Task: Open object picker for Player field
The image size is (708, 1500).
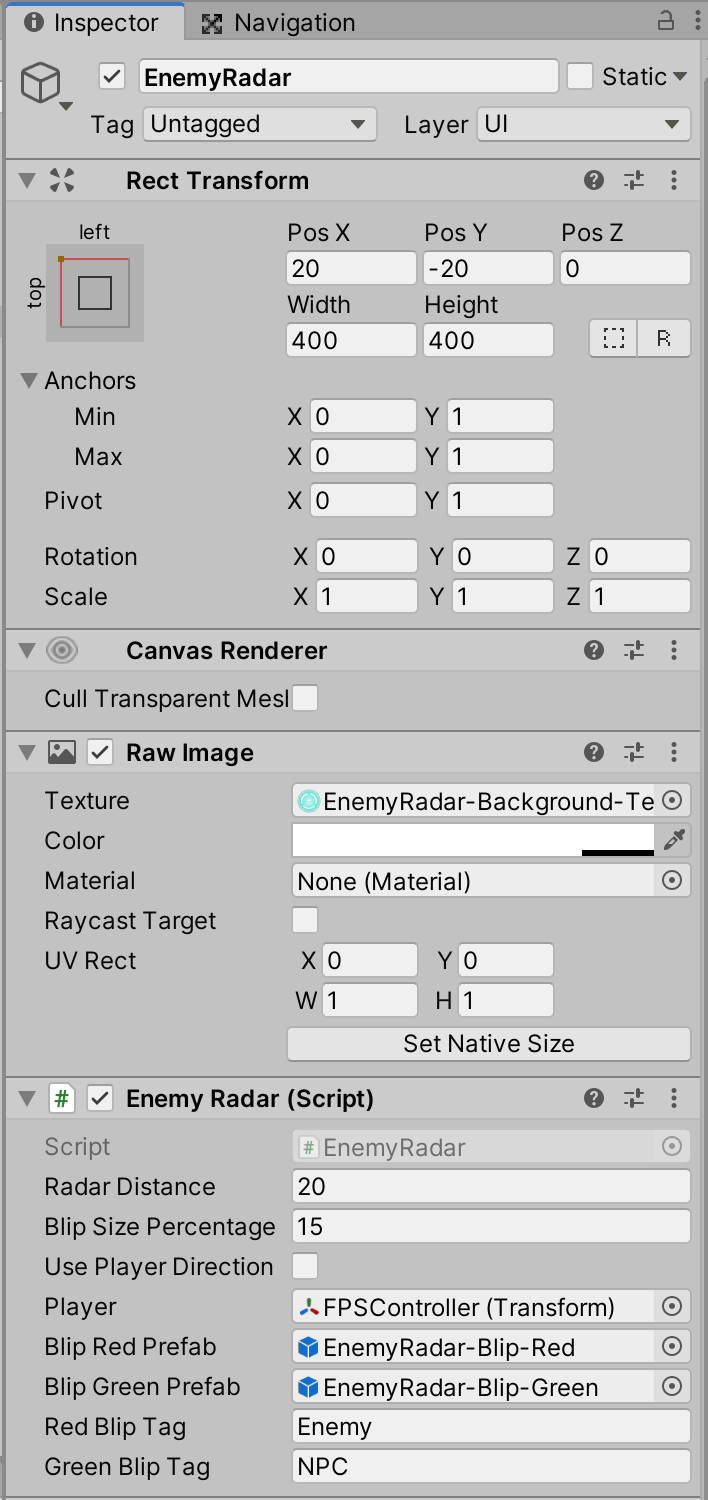Action: 673,1306
